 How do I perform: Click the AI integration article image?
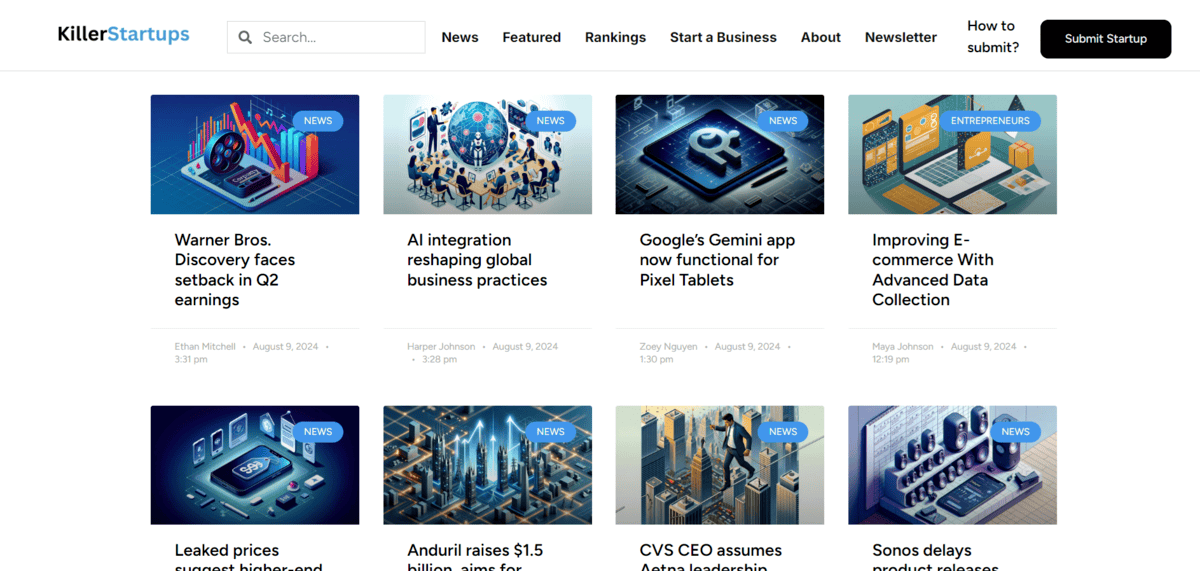[487, 155]
